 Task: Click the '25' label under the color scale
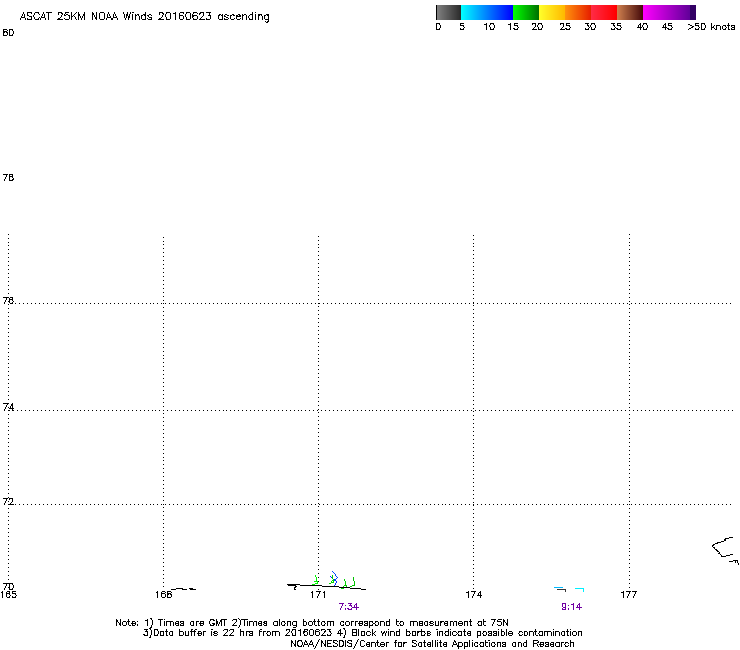[x=565, y=27]
